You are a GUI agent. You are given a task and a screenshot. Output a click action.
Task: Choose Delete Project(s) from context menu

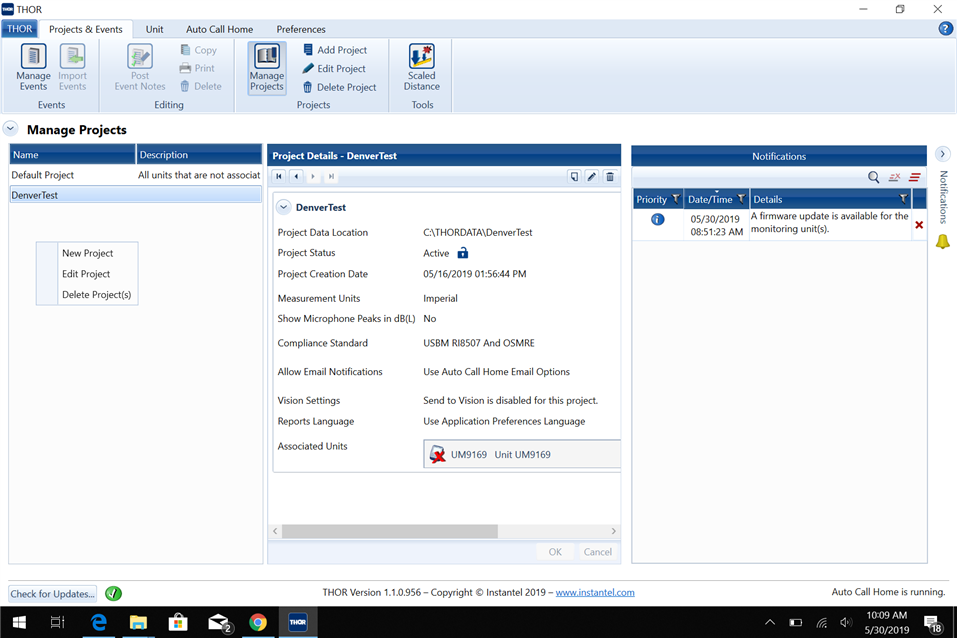(x=96, y=294)
